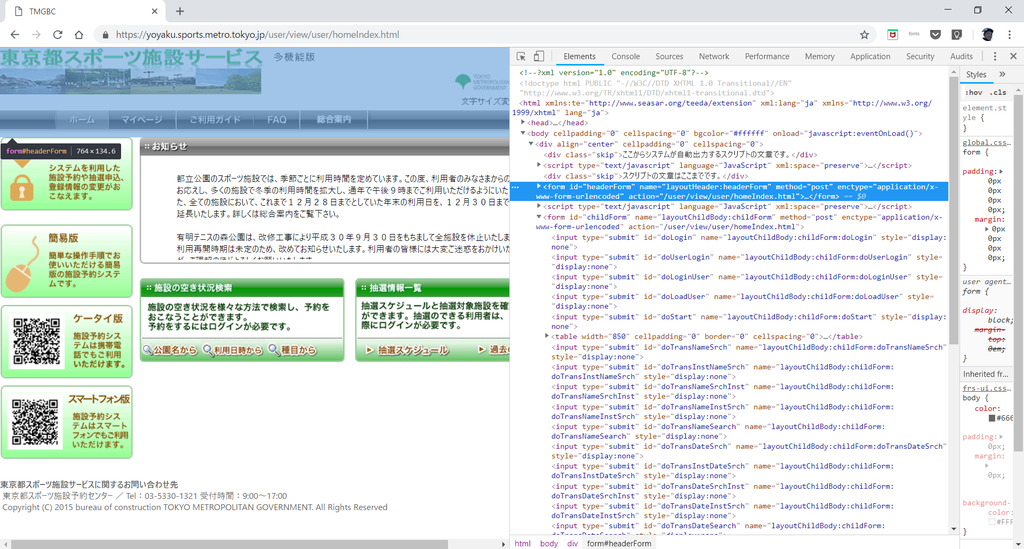Switch to the Audits DevTools tab
The width and height of the screenshot is (1024, 549).
(x=961, y=56)
